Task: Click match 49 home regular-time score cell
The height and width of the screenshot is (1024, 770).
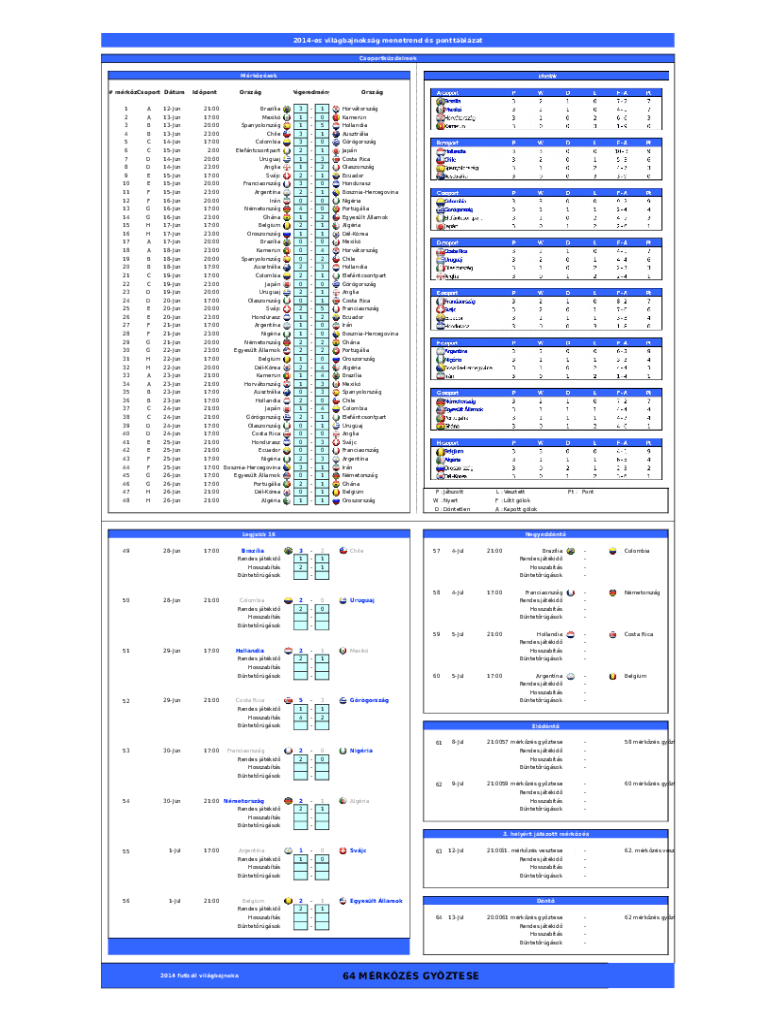Action: [299, 558]
